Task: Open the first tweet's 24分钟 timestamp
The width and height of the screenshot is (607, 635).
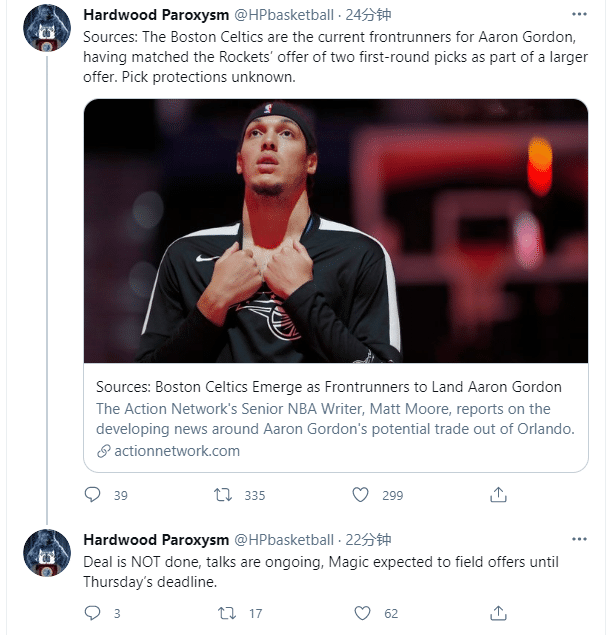Action: 369,16
